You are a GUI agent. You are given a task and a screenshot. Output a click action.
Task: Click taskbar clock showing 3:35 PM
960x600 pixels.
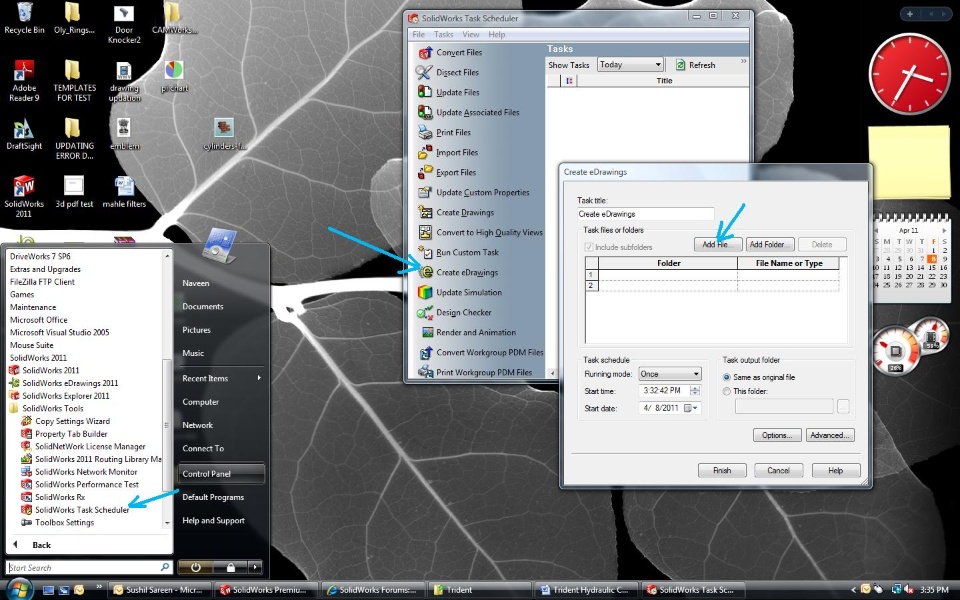934,590
